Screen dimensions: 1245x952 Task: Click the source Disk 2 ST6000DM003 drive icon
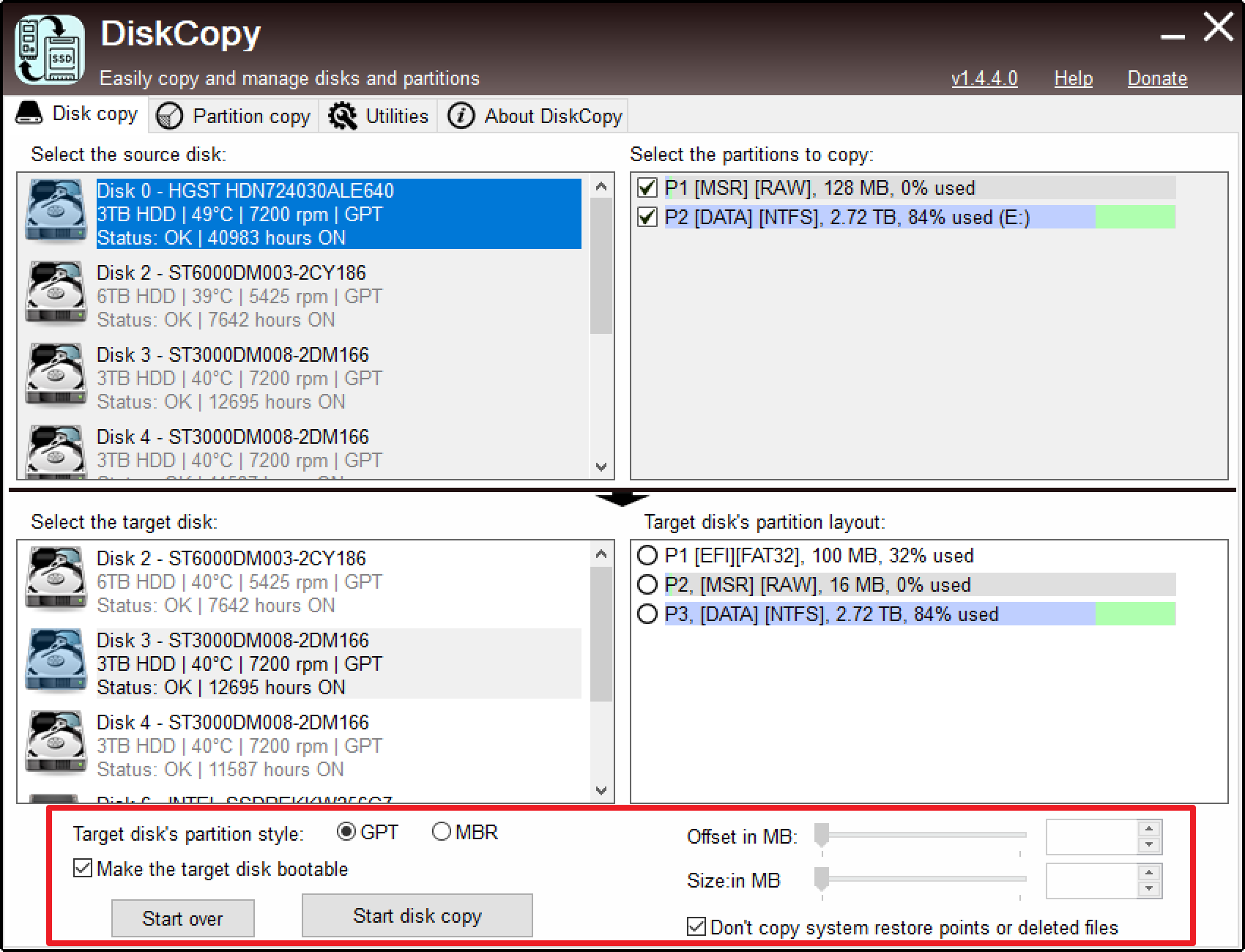pos(56,294)
